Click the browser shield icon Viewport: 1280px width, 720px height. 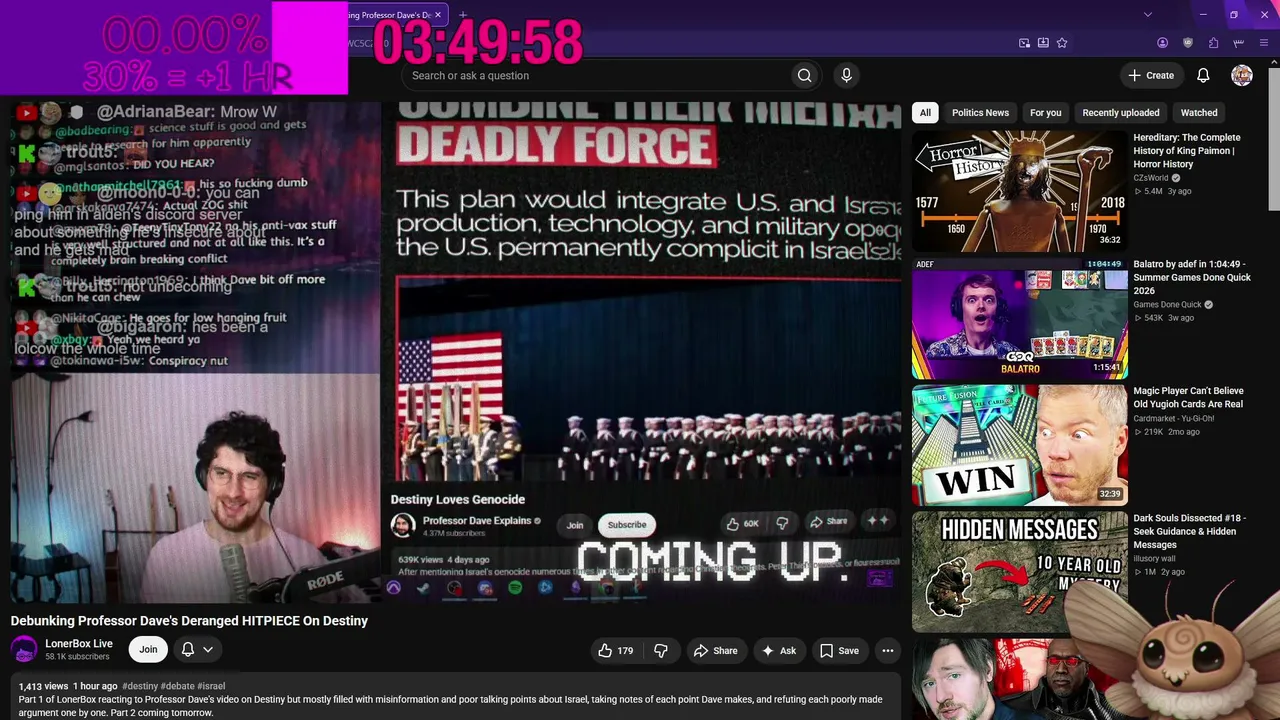pos(1188,43)
